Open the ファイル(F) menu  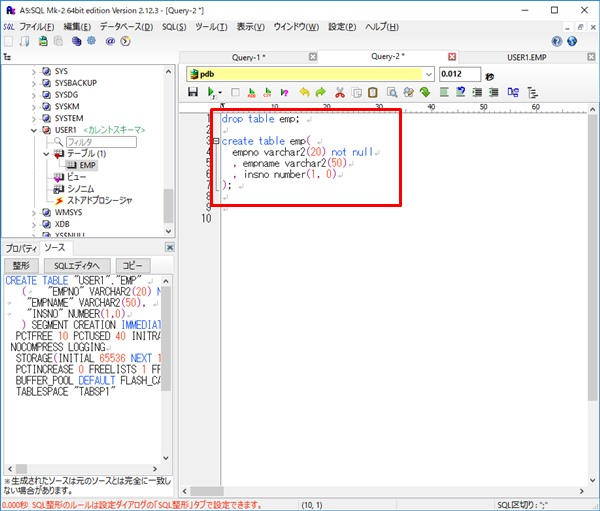point(37,27)
